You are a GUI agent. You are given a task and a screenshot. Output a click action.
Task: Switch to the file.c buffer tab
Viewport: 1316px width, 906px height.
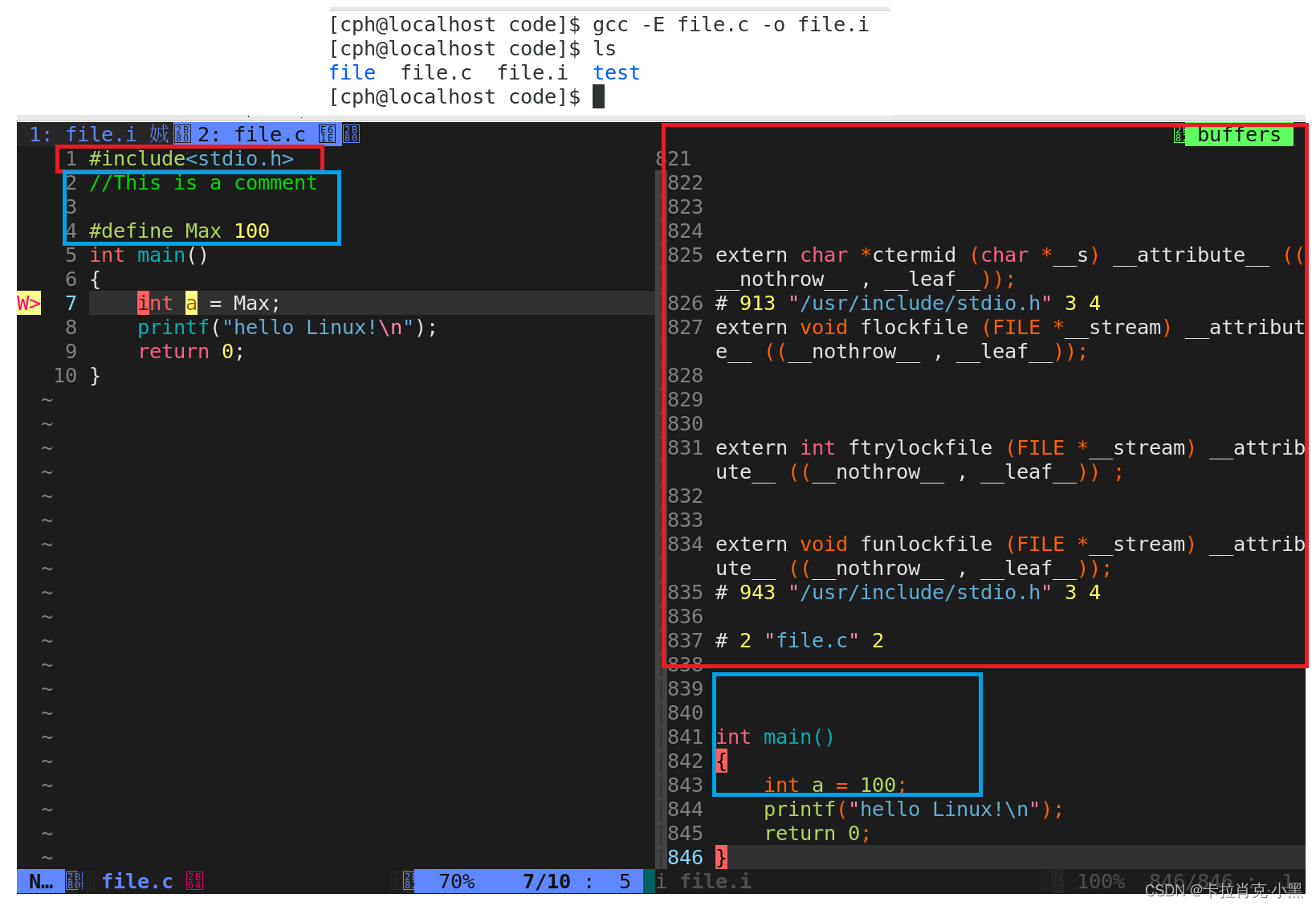251,134
